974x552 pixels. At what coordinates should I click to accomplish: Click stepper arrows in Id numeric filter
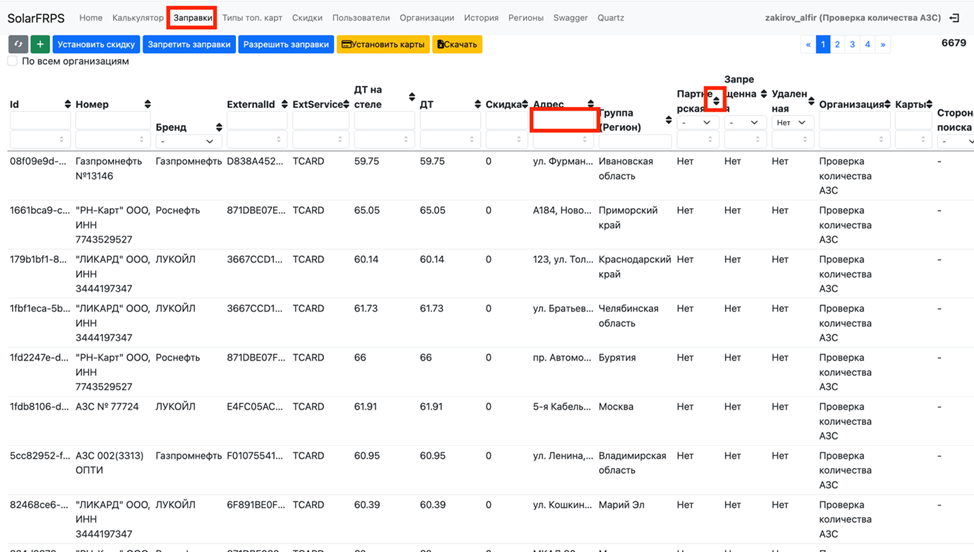tap(61, 140)
